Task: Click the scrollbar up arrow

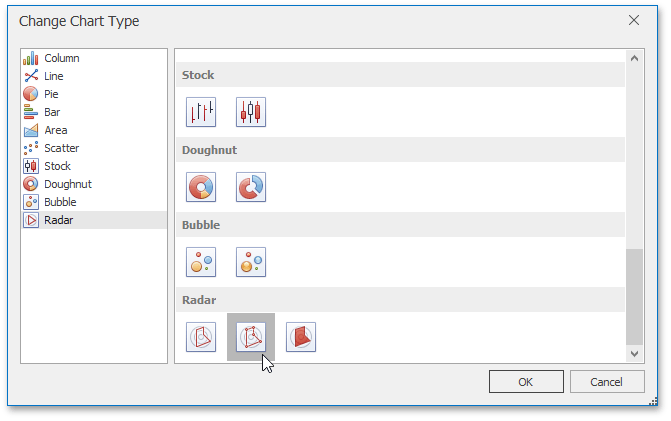Action: [x=635, y=58]
